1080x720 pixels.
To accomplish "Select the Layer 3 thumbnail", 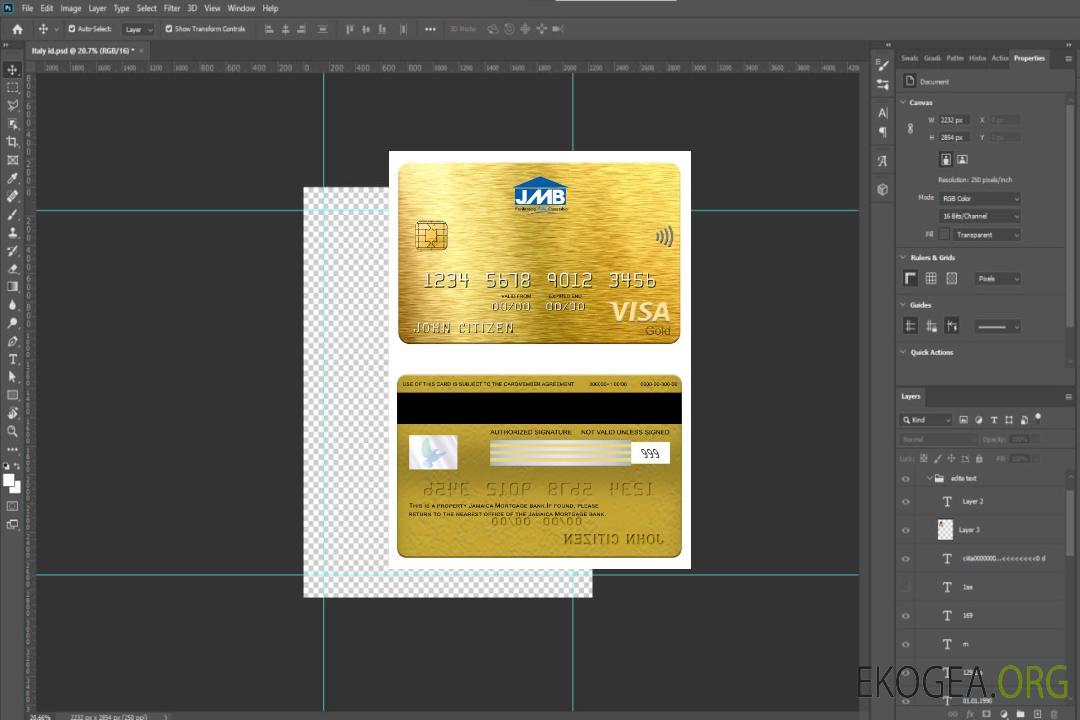I will 946,530.
